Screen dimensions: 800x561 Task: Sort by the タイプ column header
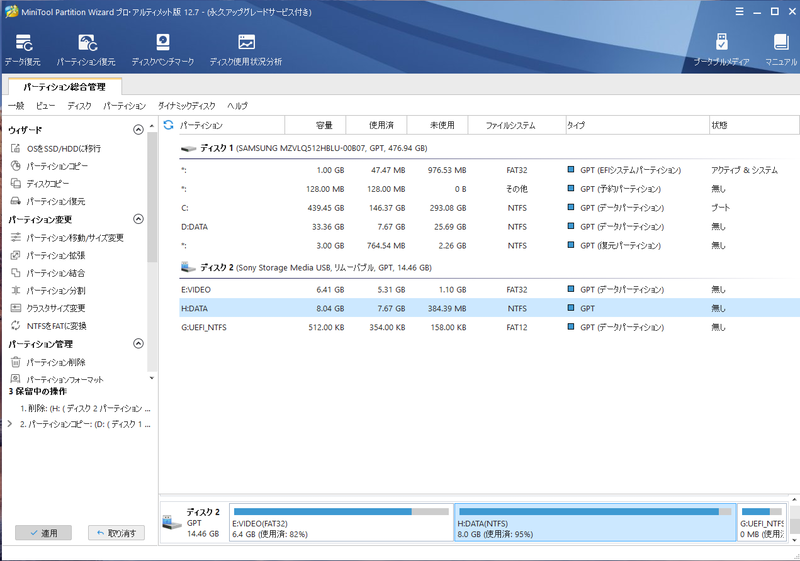(638, 125)
